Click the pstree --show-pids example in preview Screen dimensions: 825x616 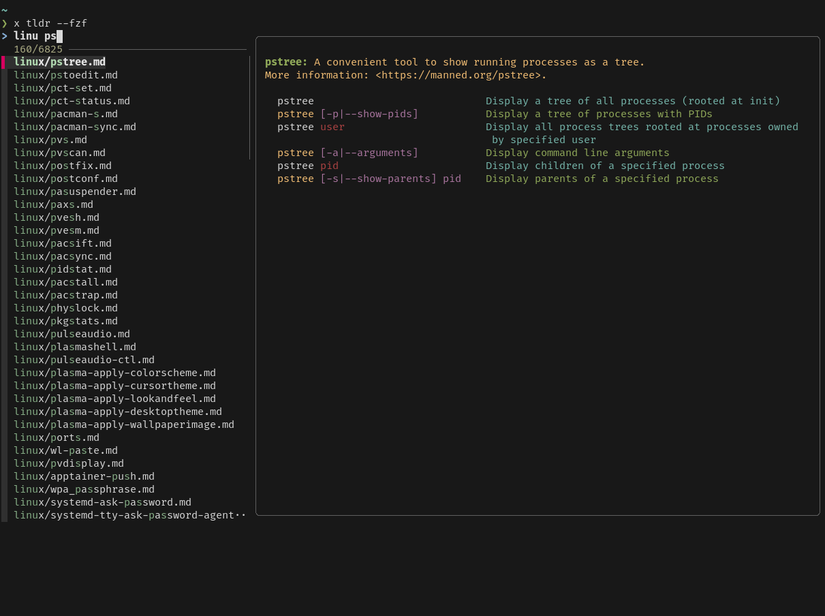coord(348,114)
